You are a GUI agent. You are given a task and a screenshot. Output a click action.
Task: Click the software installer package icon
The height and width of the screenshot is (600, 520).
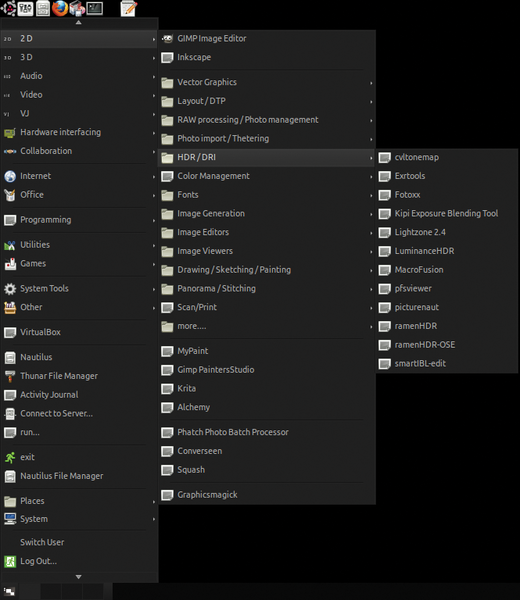(x=77, y=8)
